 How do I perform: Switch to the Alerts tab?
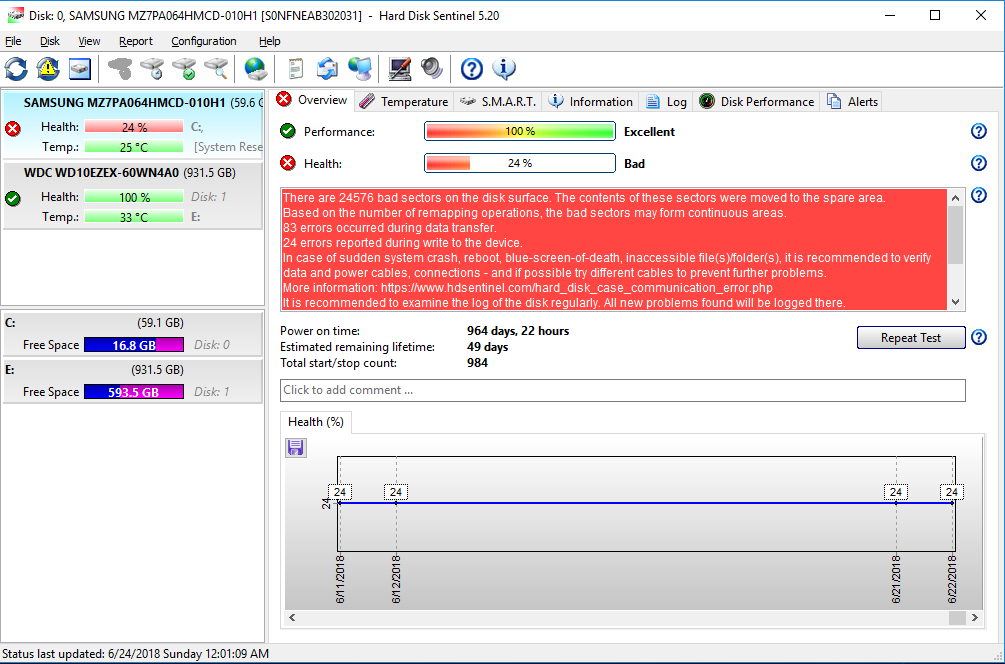[852, 101]
